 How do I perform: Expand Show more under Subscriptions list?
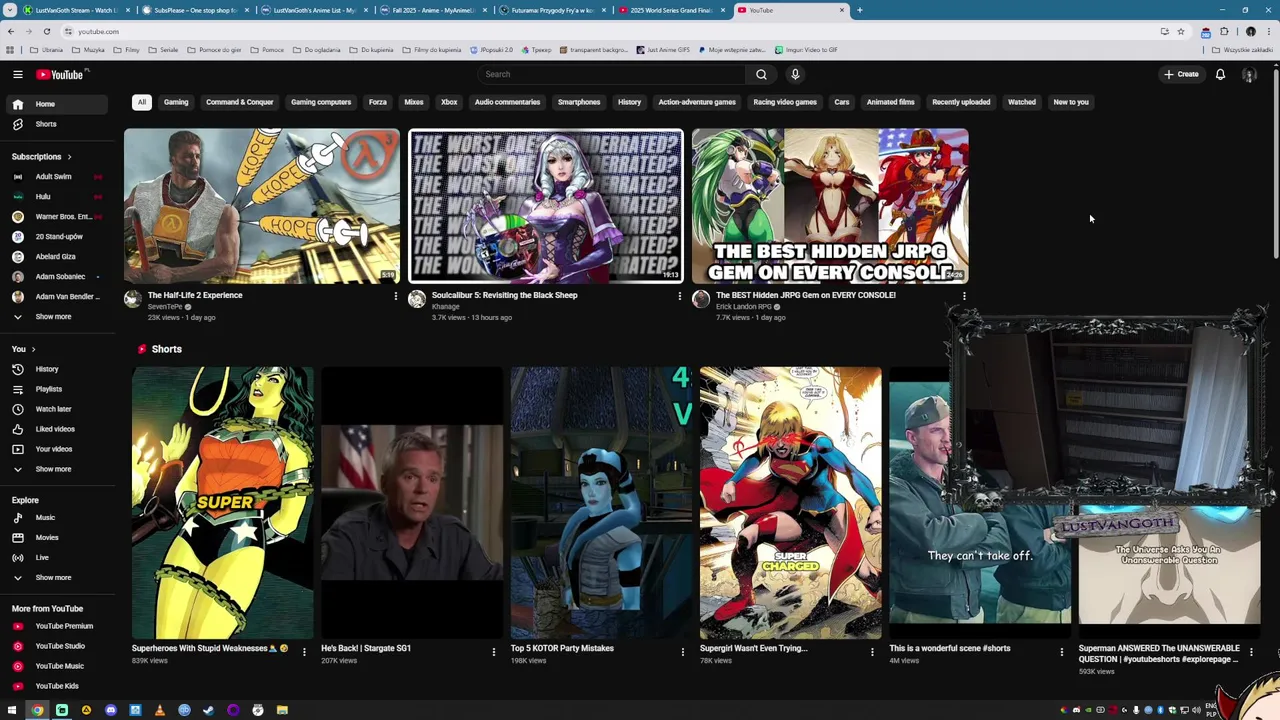58,317
